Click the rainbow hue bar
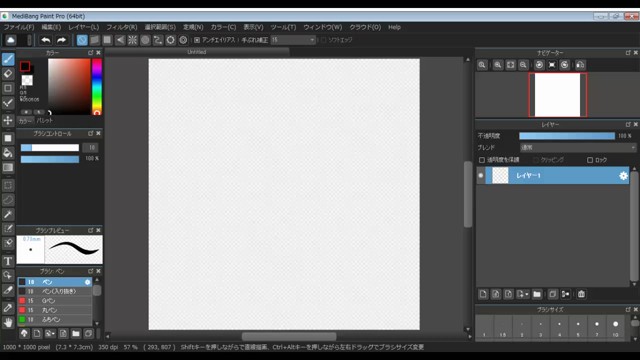Image resolution: width=640 pixels, height=360 pixels. [x=97, y=87]
